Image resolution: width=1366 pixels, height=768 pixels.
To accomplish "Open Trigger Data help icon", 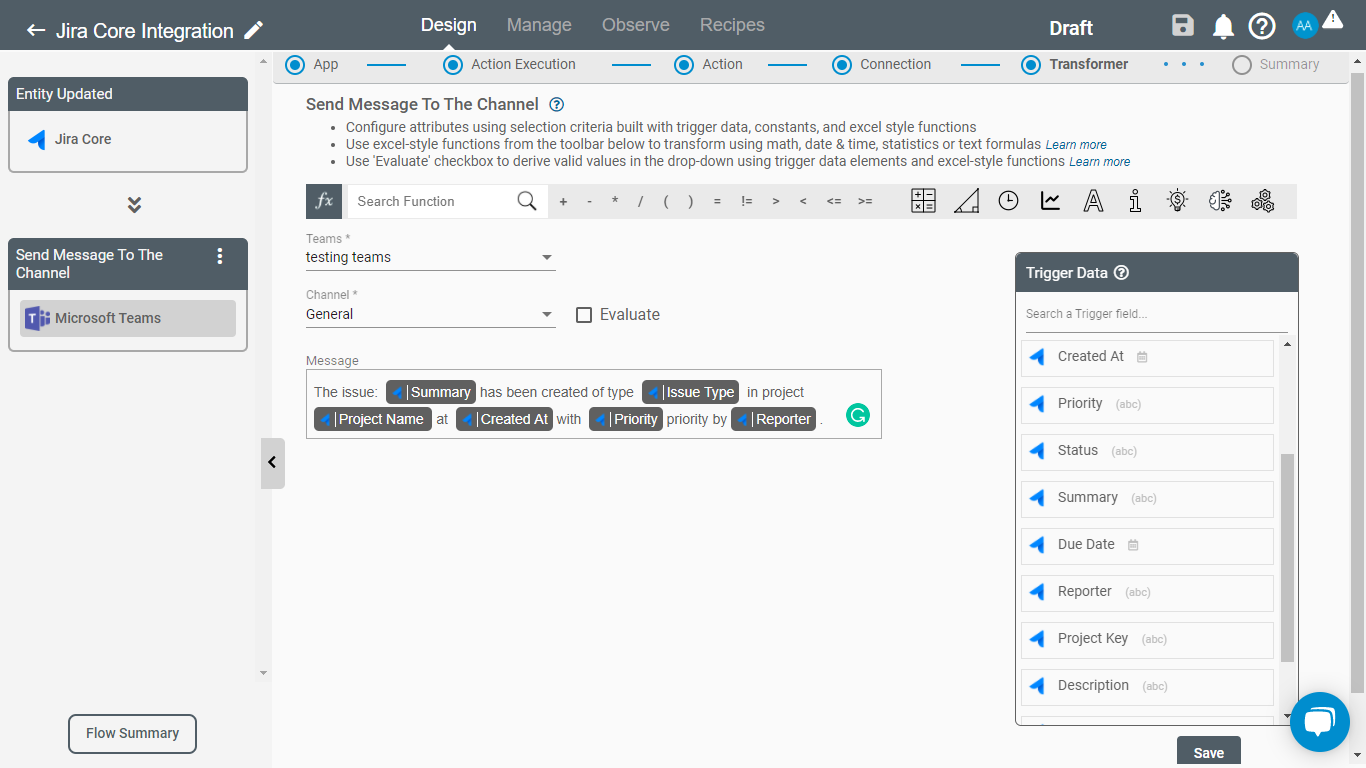I will coord(1121,273).
